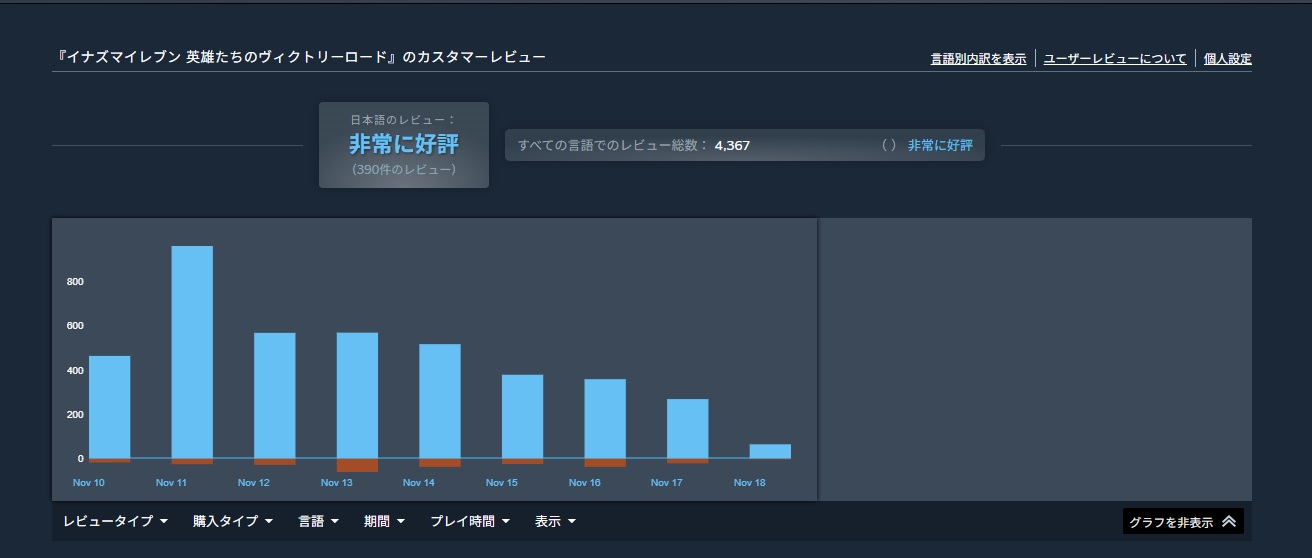Collapse graph using double chevron icon

(1229, 522)
